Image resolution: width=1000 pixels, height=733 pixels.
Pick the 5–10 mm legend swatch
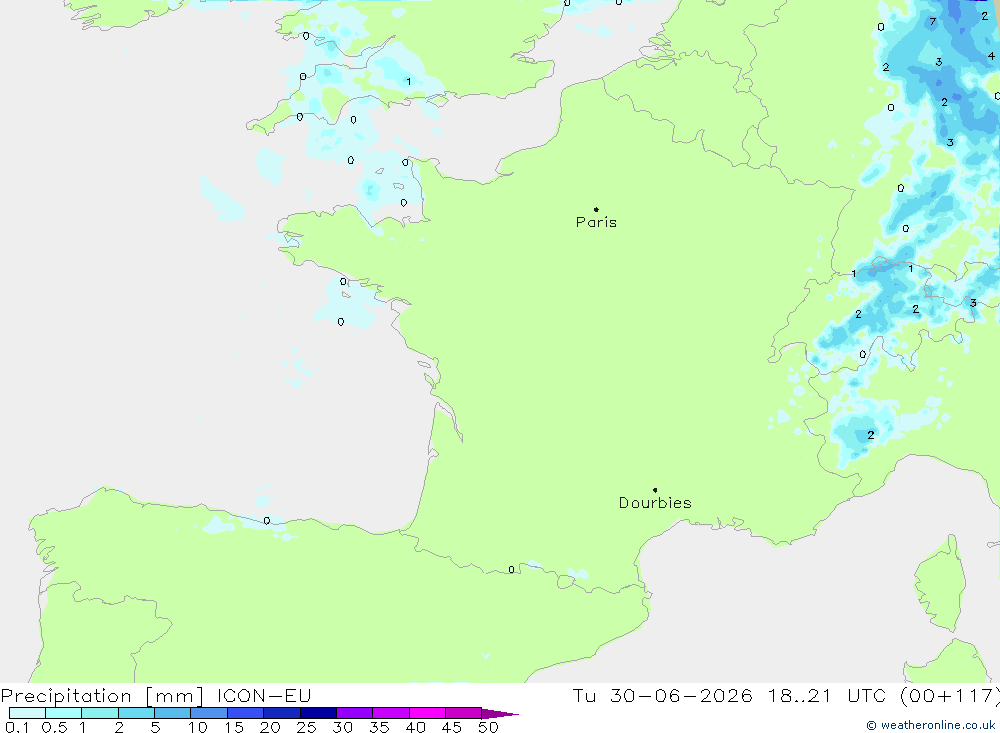click(x=173, y=713)
